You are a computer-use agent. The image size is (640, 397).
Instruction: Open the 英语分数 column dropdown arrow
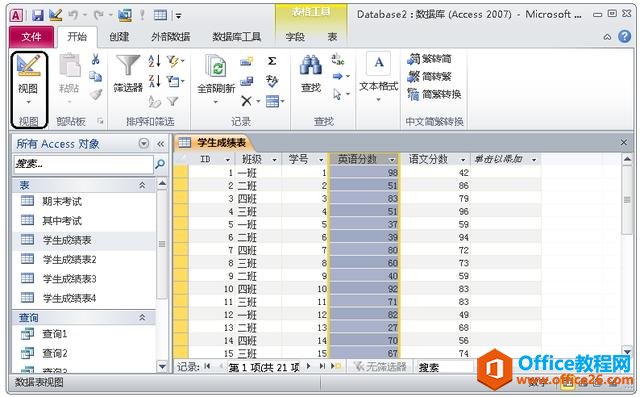392,160
